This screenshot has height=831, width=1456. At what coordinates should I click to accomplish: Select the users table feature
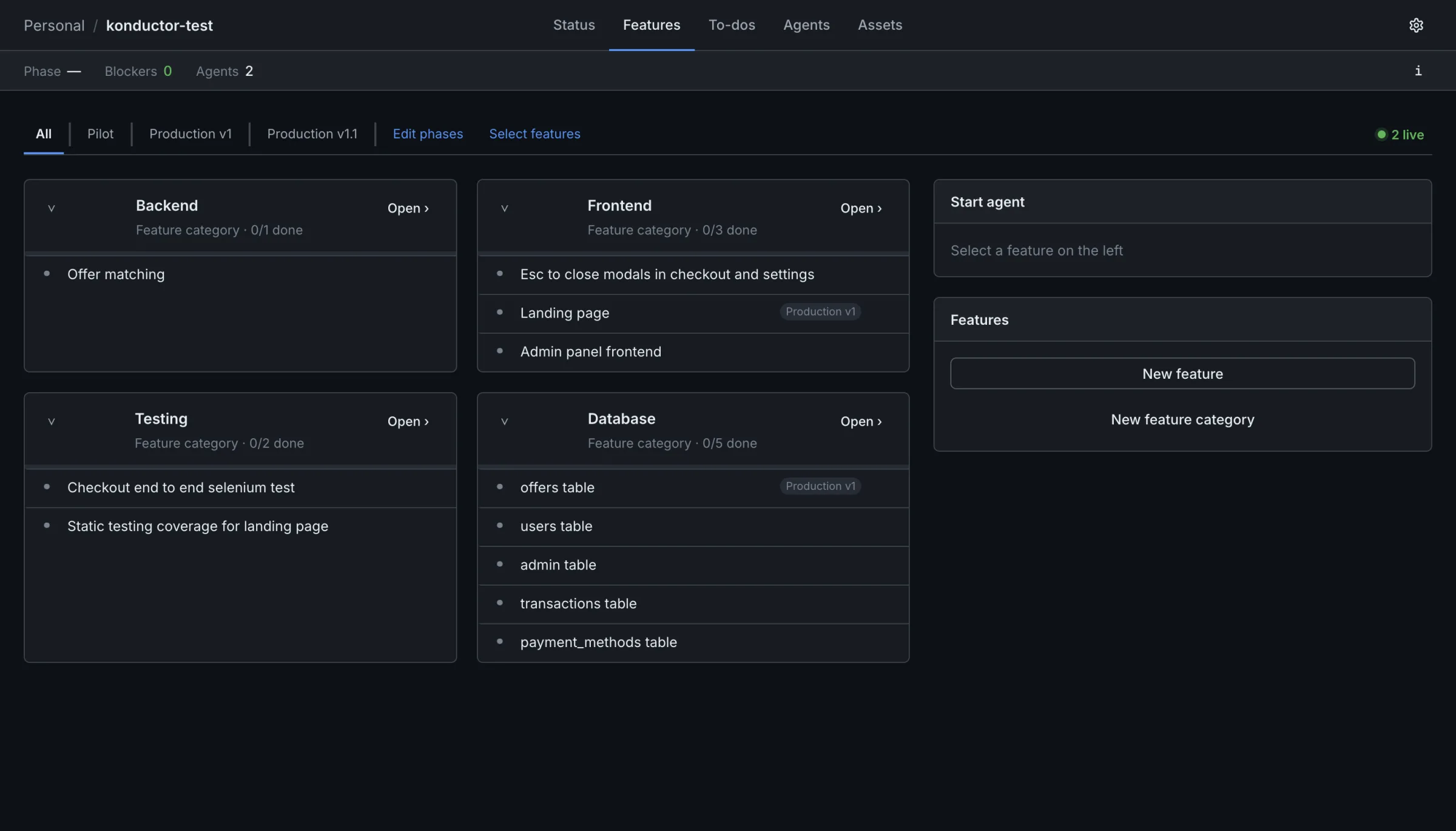(693, 526)
